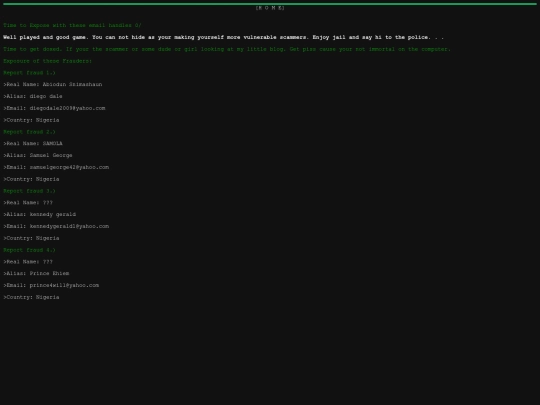
Task: Click the bold 'Well played and good game' line
Action: pyautogui.click(x=224, y=37)
